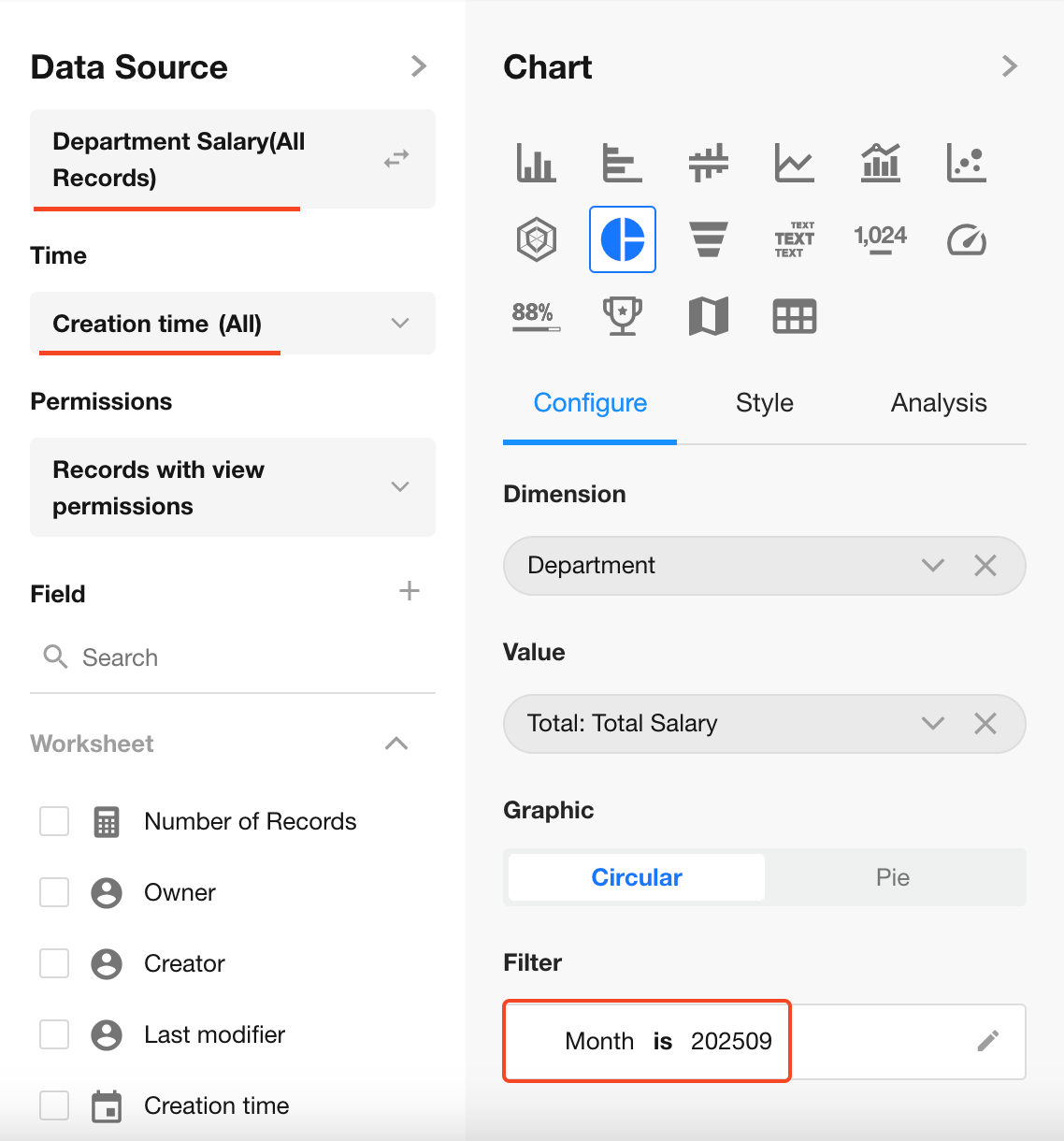The height and width of the screenshot is (1141, 1064).
Task: Select the gauge dial chart icon
Action: coord(966,239)
